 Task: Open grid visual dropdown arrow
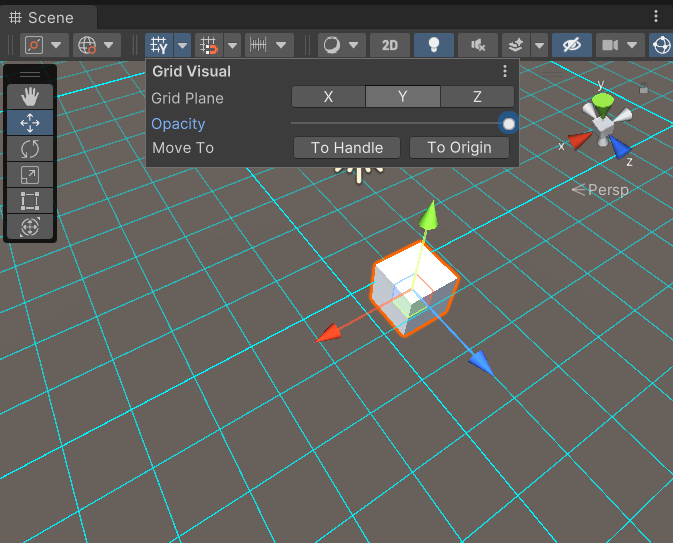pos(182,45)
